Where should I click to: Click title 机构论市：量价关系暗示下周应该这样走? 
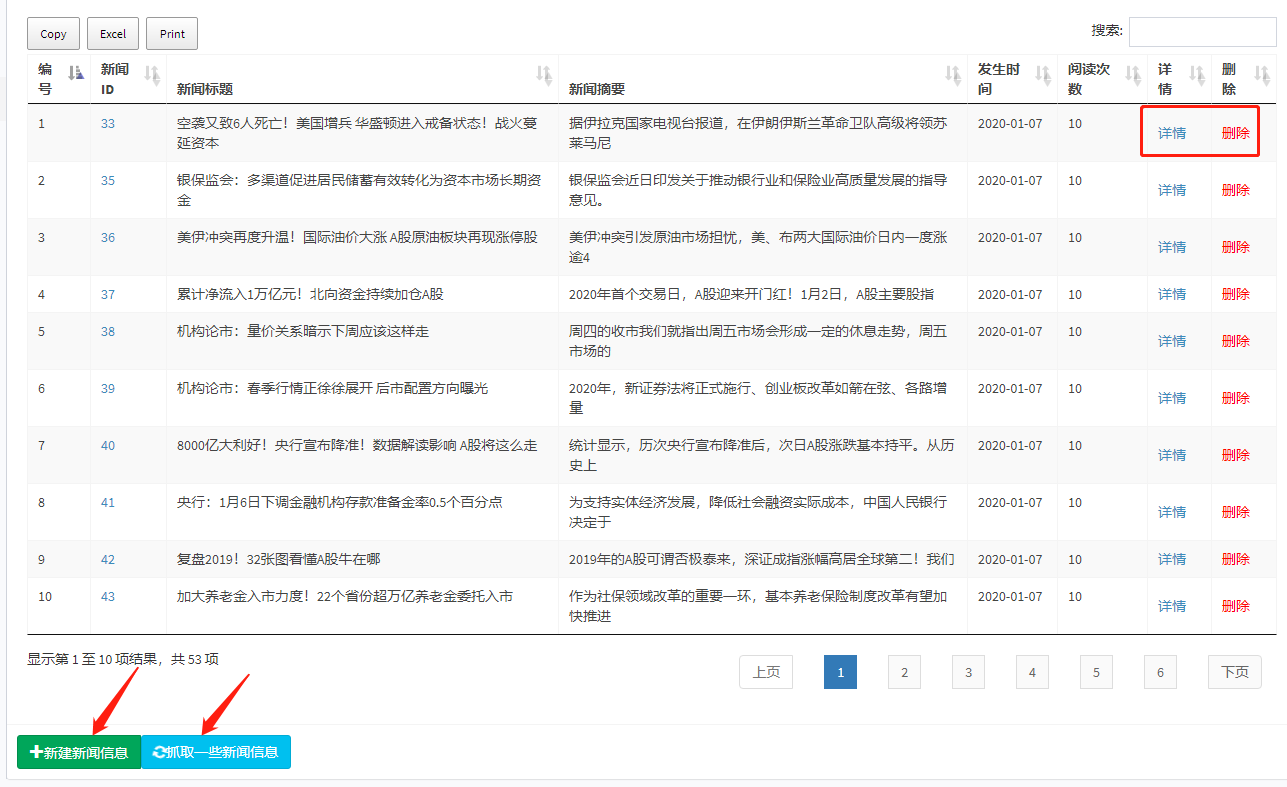[303, 331]
